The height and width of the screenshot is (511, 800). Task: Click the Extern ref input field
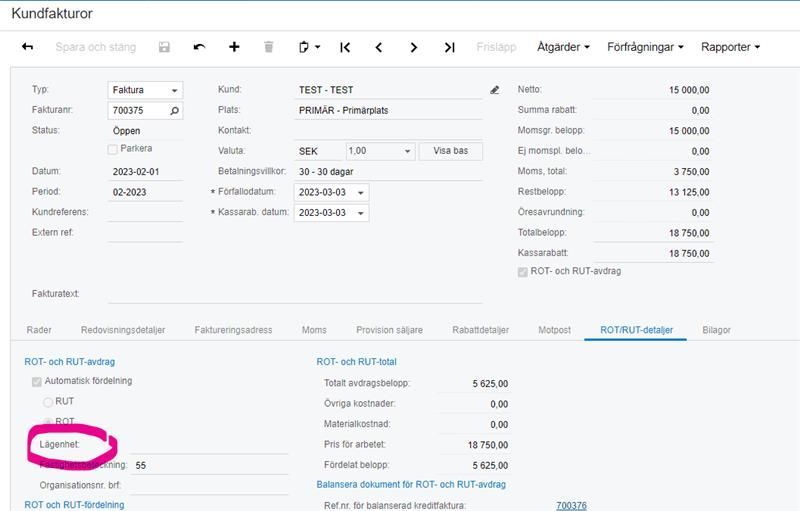coord(145,233)
